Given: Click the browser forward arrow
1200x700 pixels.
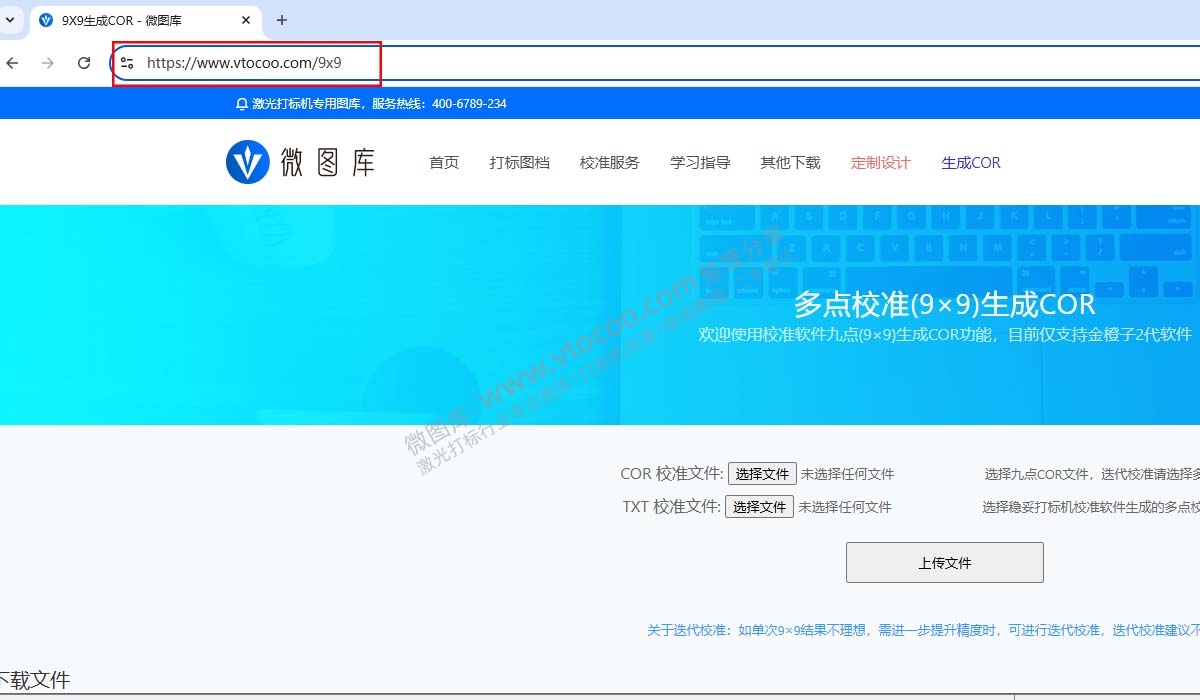Looking at the screenshot, I should (x=47, y=62).
